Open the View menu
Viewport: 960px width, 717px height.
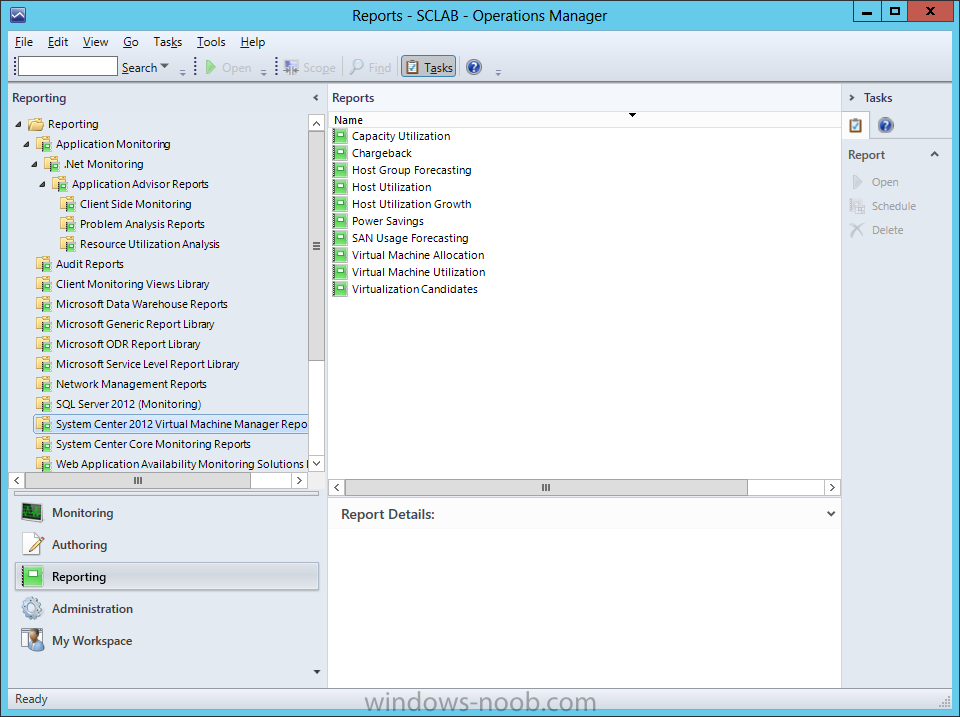point(96,42)
